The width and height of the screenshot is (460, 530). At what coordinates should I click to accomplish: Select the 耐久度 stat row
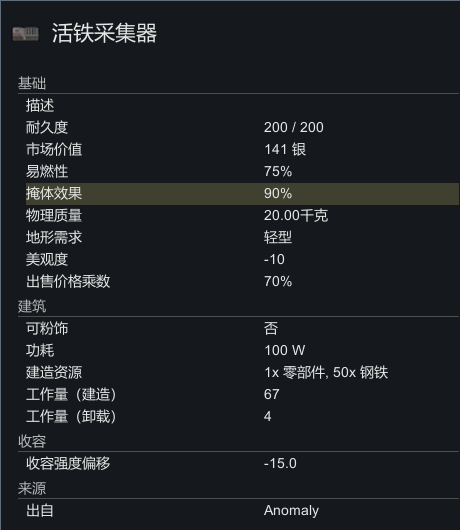click(242, 128)
